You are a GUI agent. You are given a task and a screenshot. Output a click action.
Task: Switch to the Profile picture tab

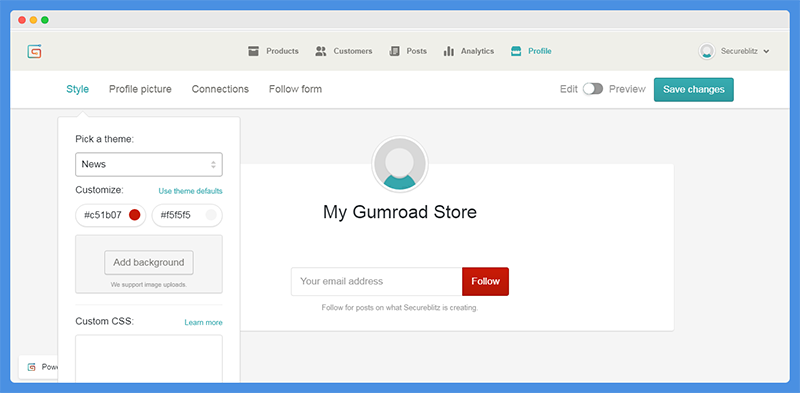point(140,89)
